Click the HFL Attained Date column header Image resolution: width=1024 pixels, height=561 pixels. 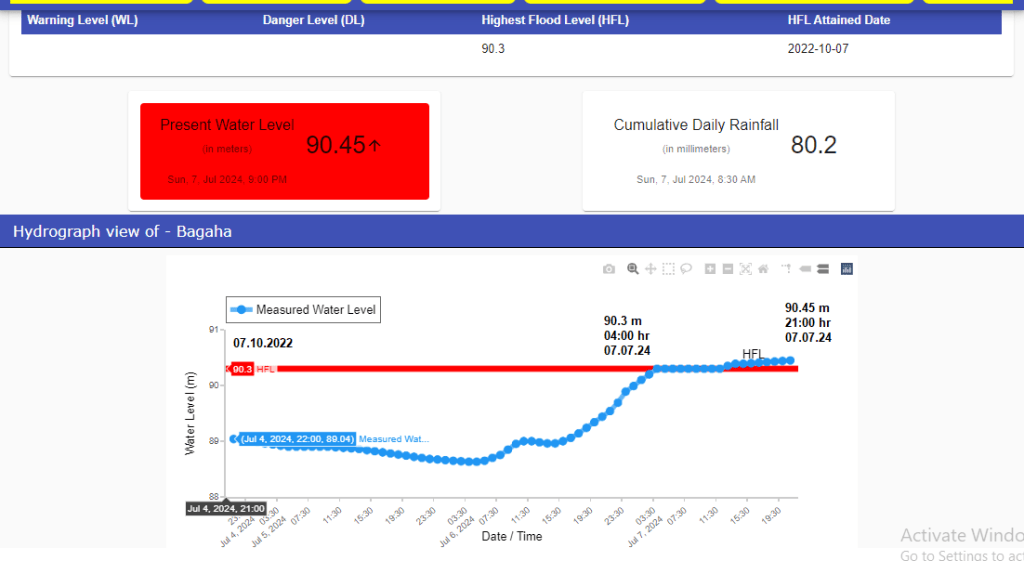coord(838,20)
